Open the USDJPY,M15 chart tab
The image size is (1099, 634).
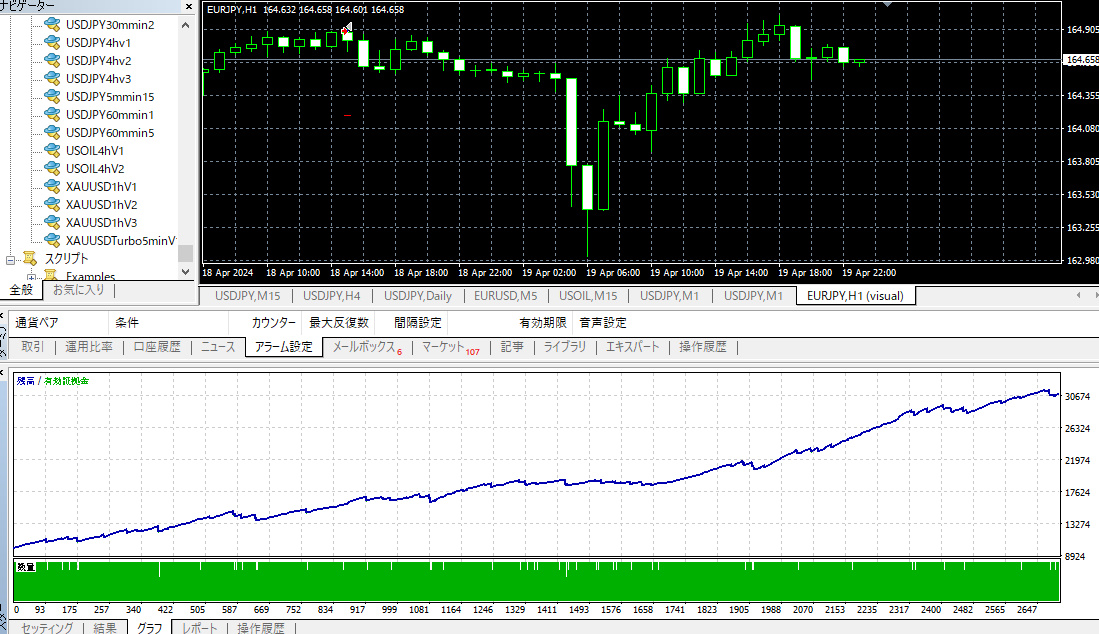click(247, 296)
